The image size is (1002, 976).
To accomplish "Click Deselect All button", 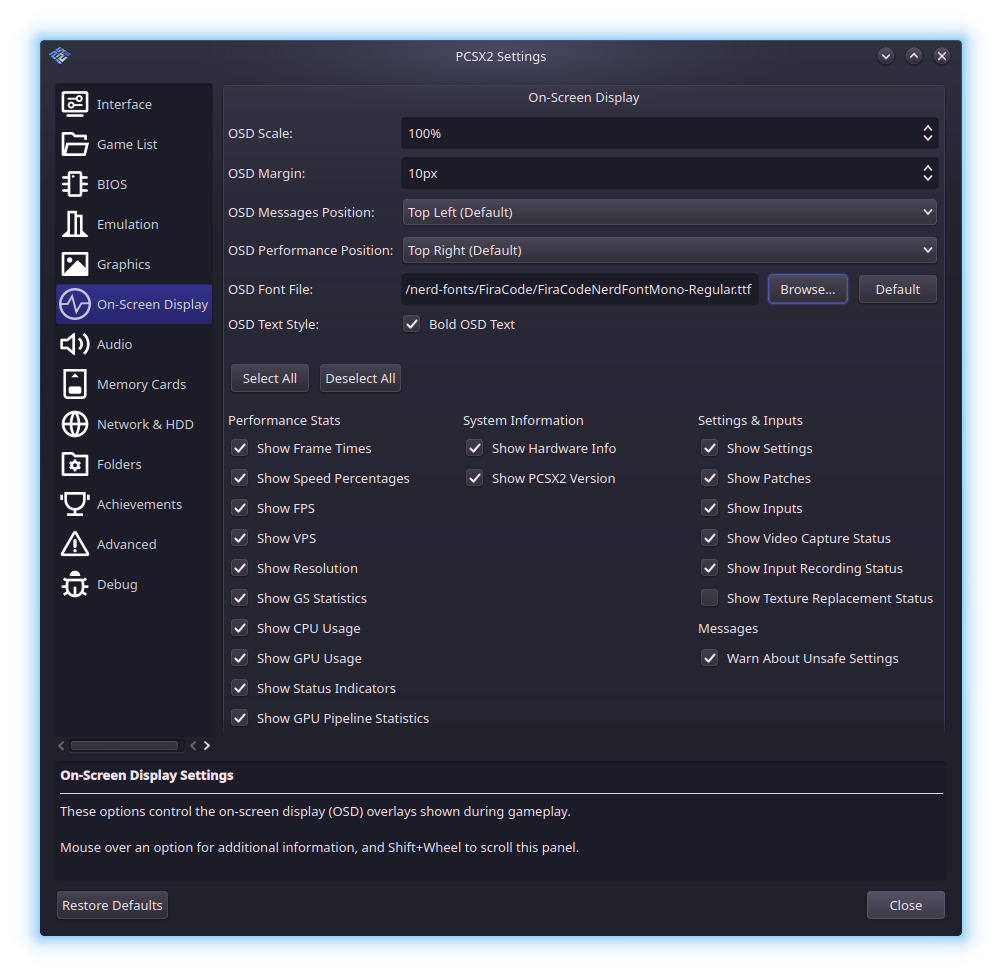I will (360, 378).
